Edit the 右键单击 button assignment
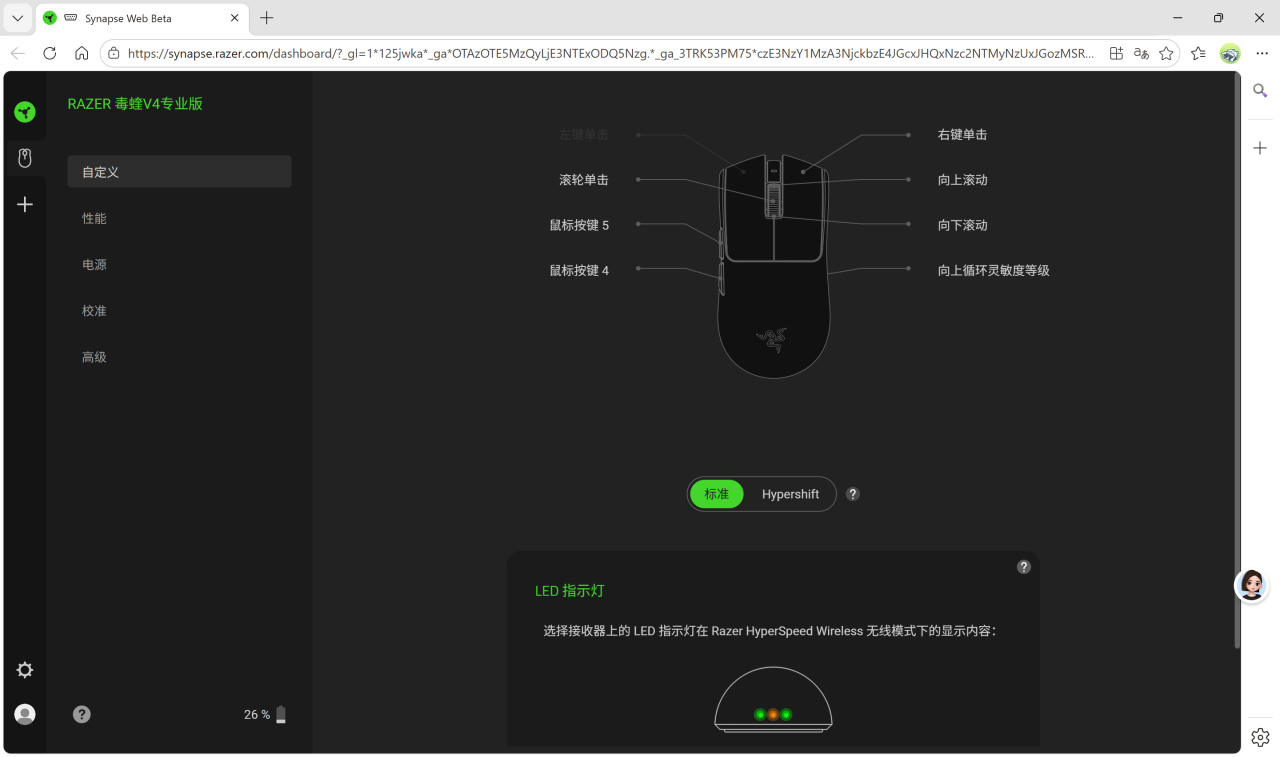1280x757 pixels. click(x=962, y=134)
